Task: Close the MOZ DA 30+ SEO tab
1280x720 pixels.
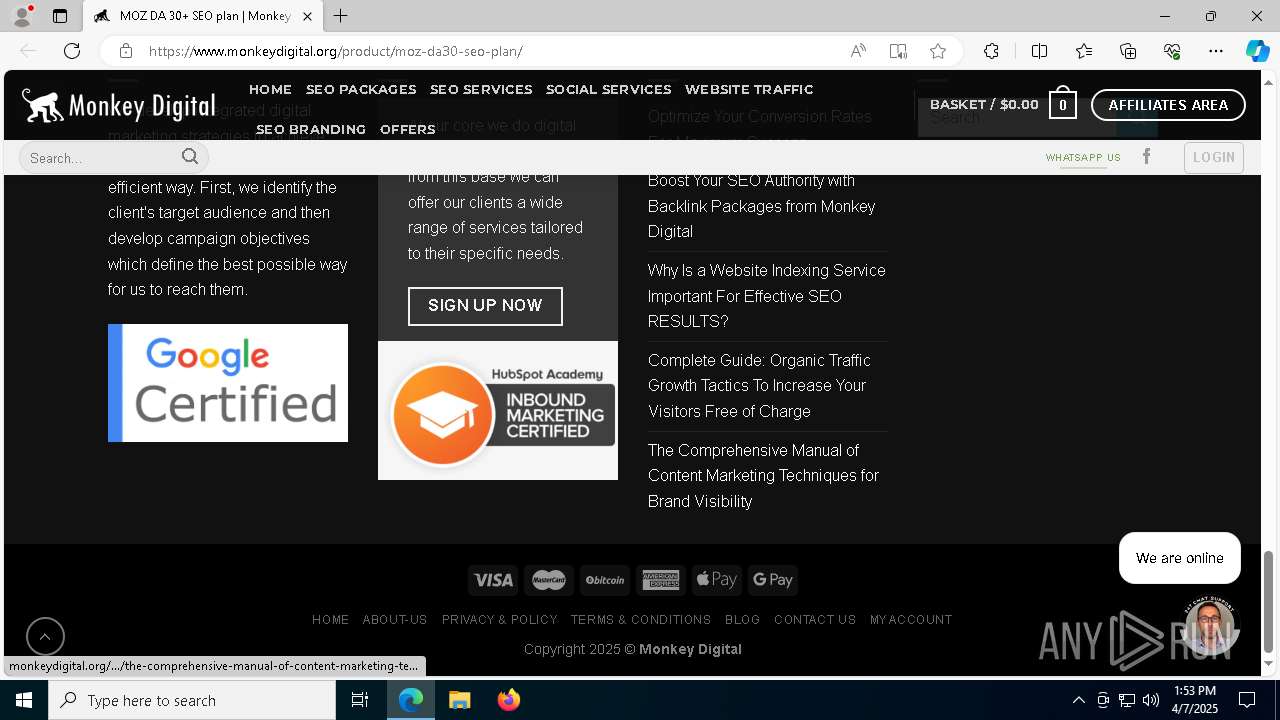Action: 307,16
